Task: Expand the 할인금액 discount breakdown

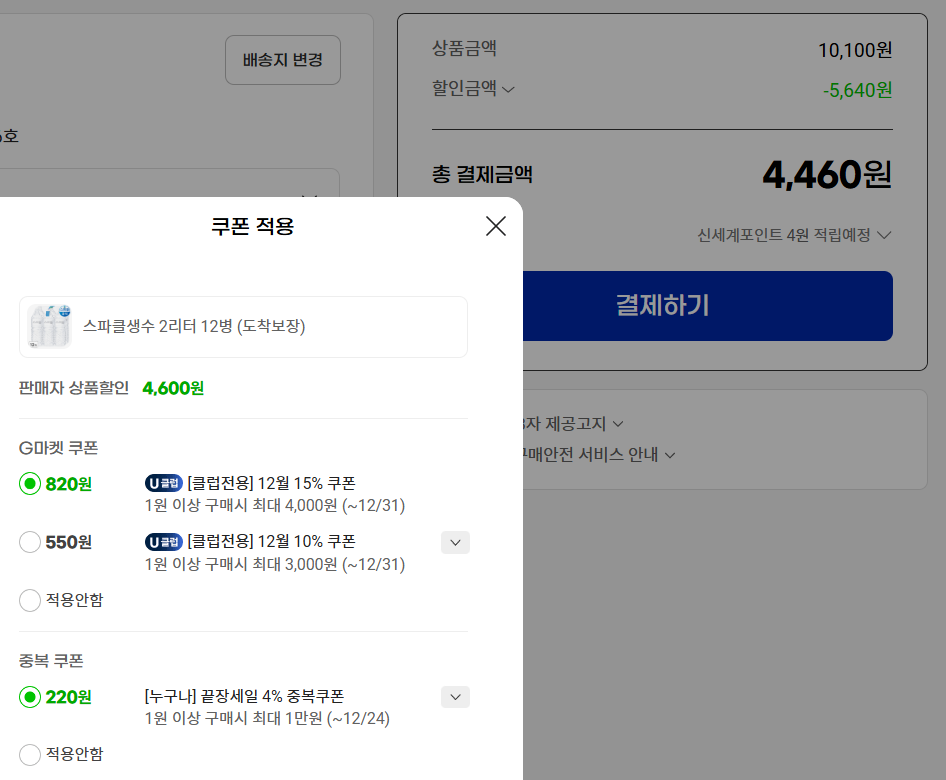Action: point(510,88)
